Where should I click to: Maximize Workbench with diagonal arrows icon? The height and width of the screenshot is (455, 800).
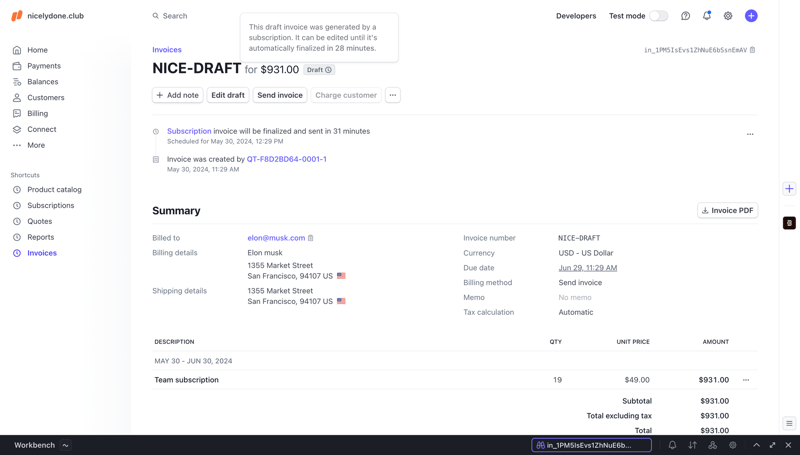point(772,445)
